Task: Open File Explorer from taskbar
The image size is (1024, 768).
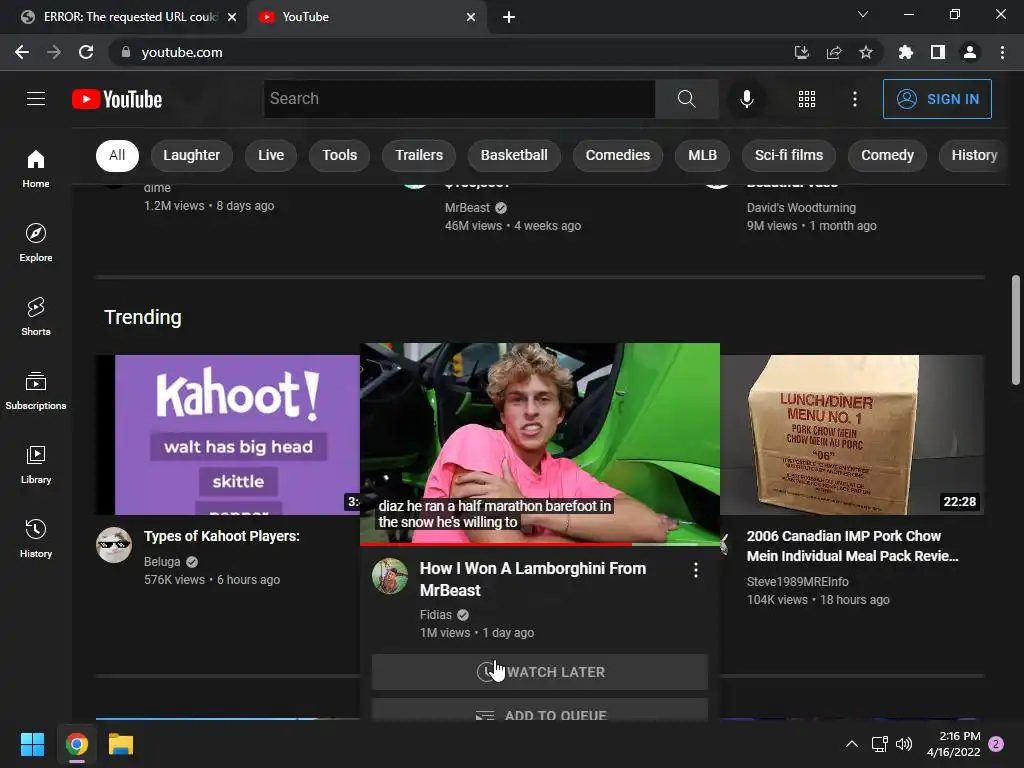Action: pyautogui.click(x=121, y=744)
